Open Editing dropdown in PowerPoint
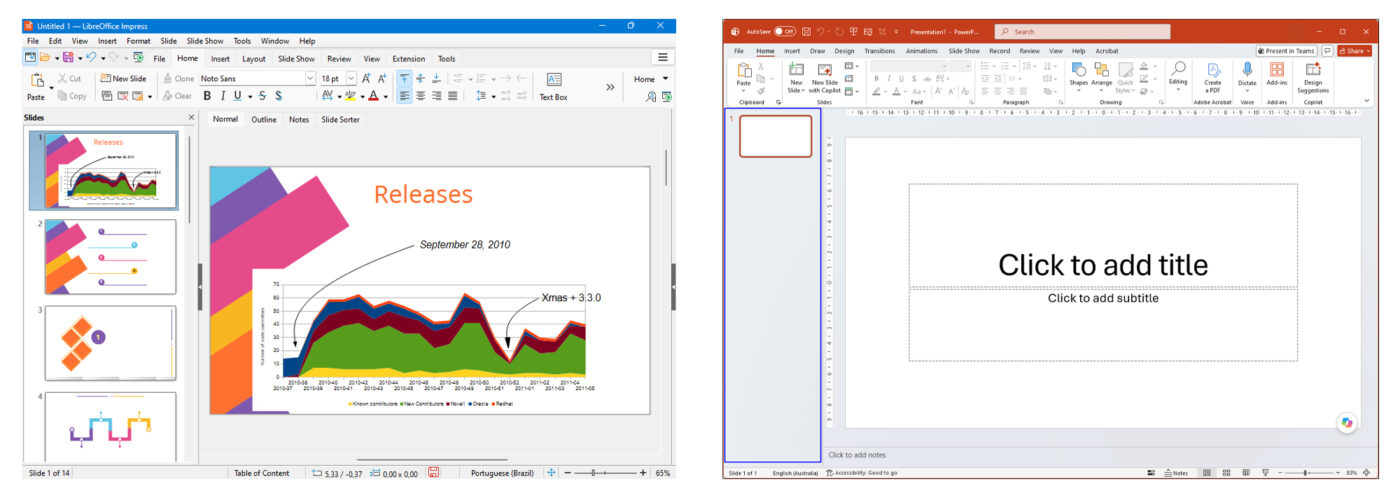 coord(1178,77)
